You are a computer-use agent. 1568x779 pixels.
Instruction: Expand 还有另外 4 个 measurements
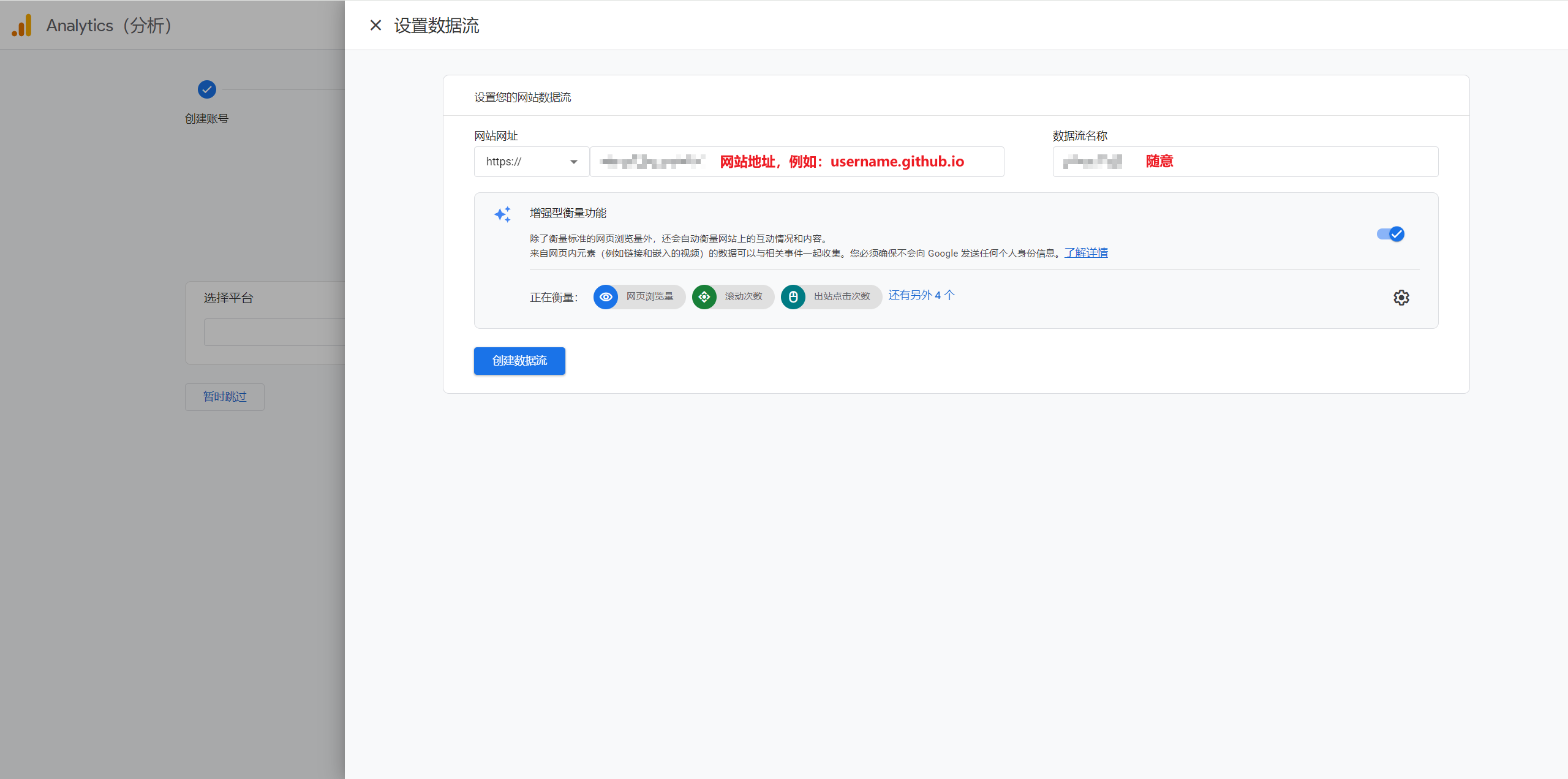pos(921,295)
